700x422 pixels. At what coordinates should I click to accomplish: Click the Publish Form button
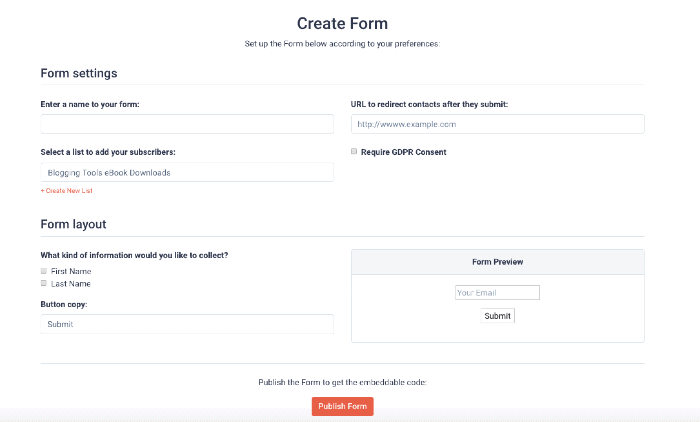(342, 406)
